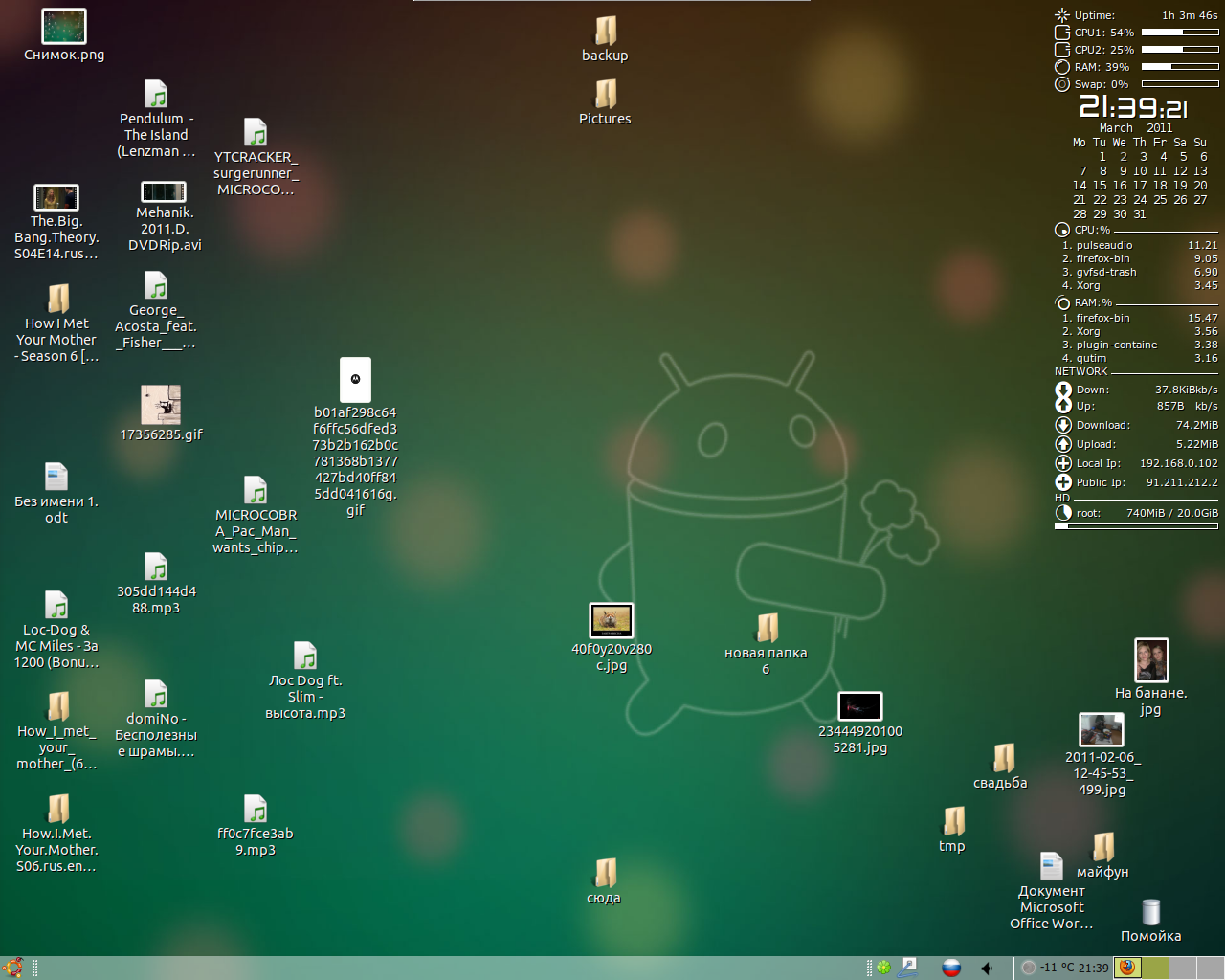Click the Uptime value 1h 3m 46s

pyautogui.click(x=1190, y=15)
